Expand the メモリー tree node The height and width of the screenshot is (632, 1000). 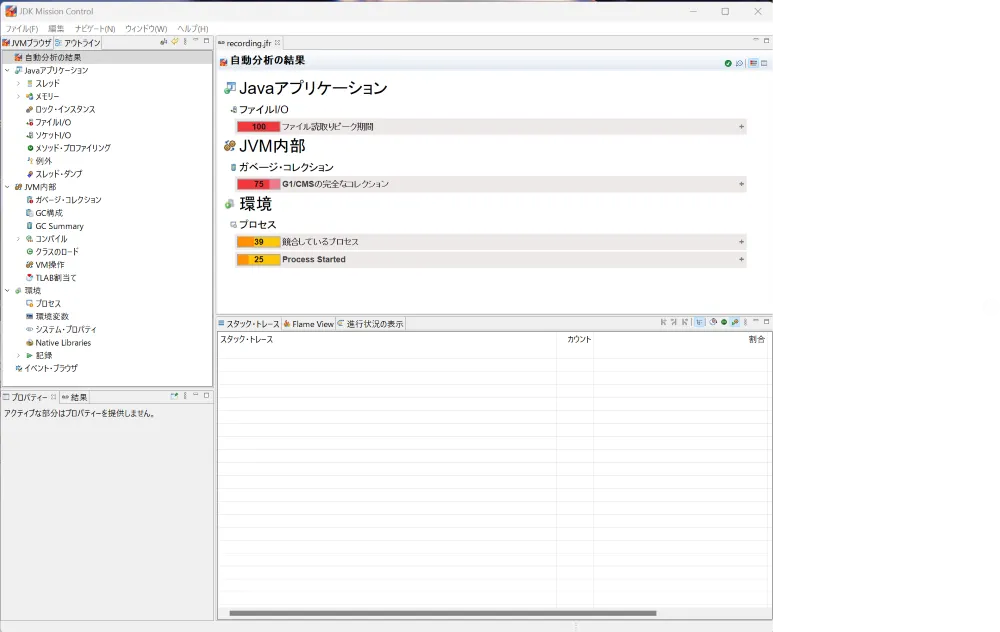pyautogui.click(x=18, y=96)
